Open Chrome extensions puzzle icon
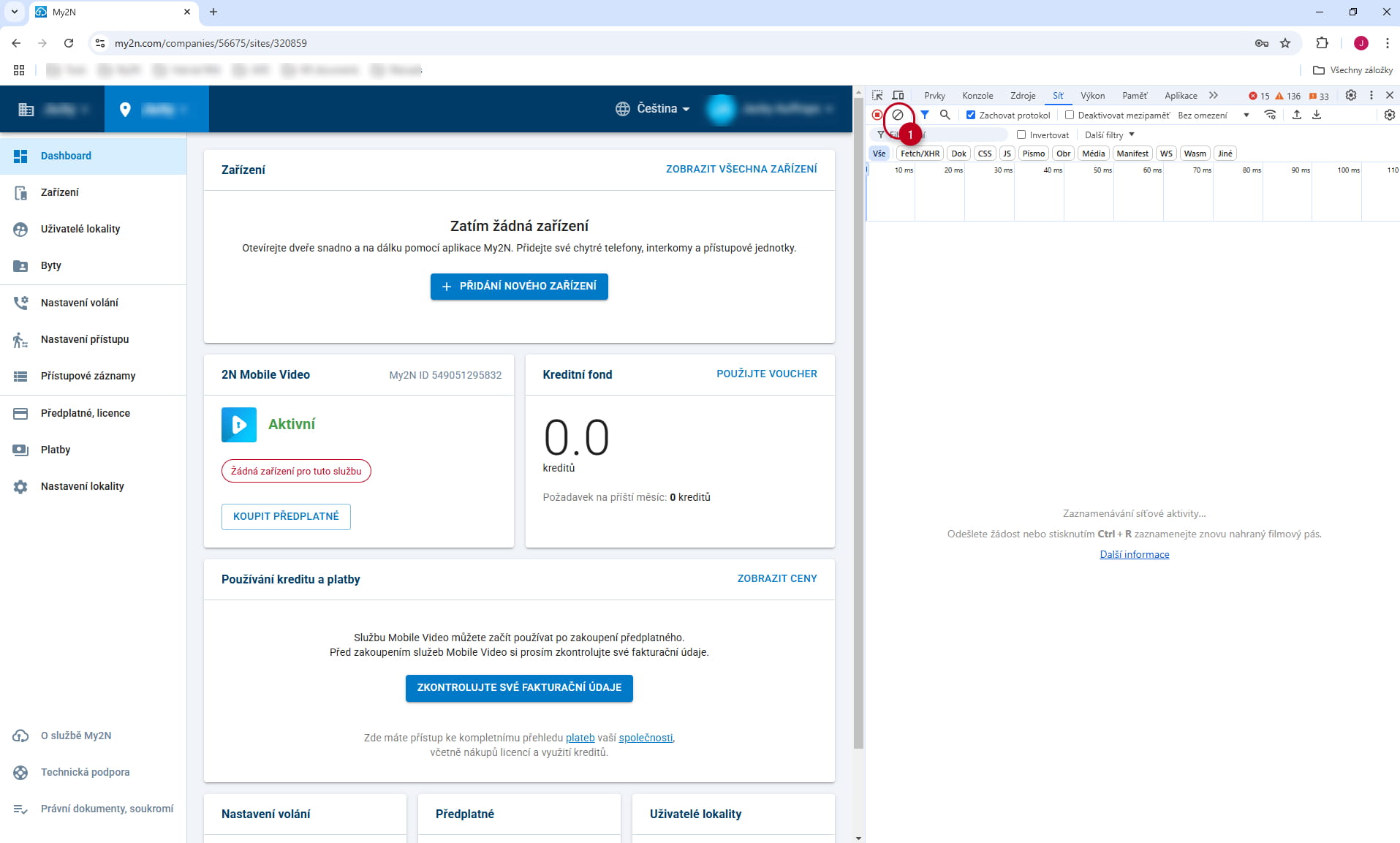 tap(1322, 43)
